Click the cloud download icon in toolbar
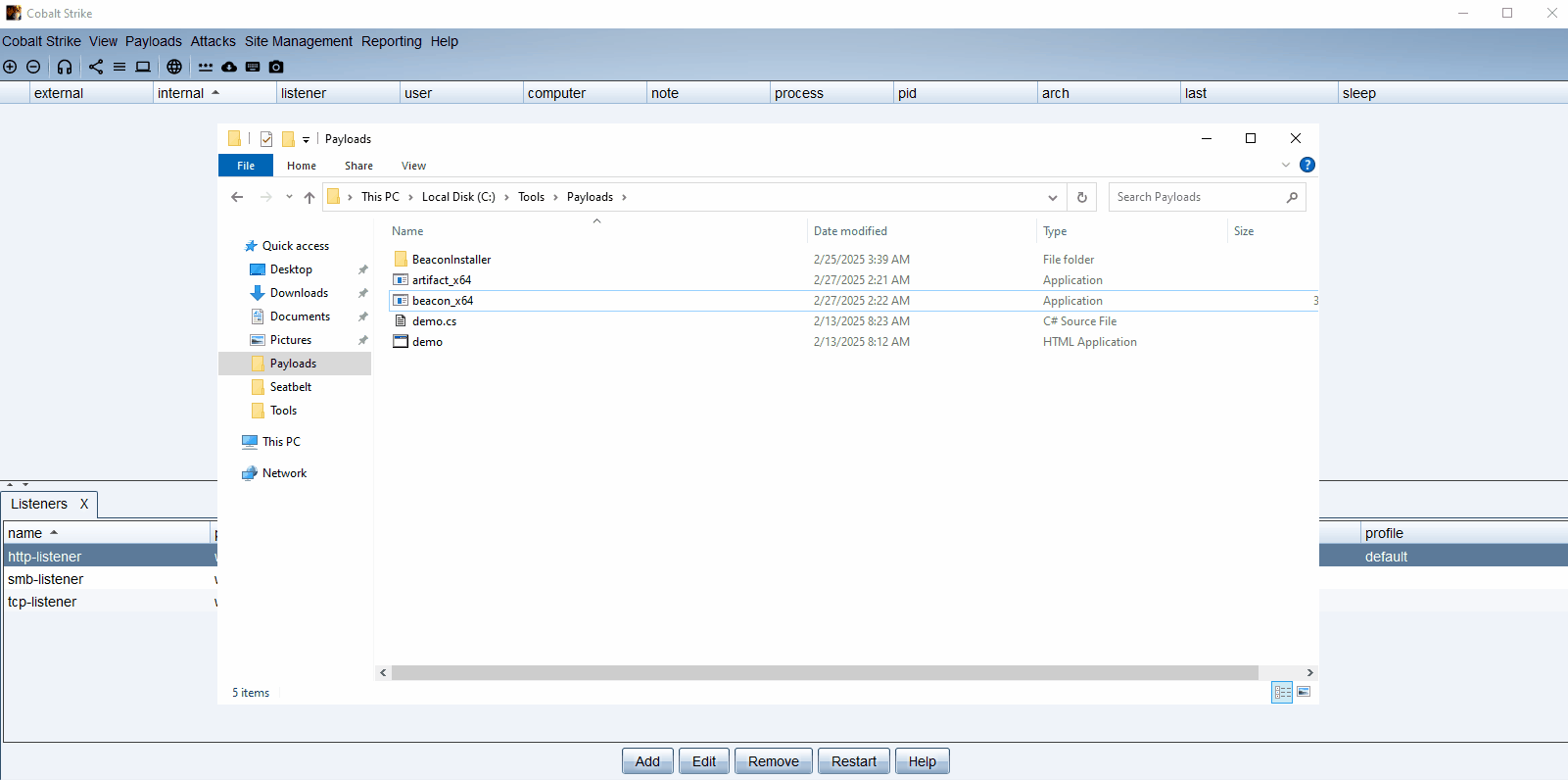 [229, 67]
